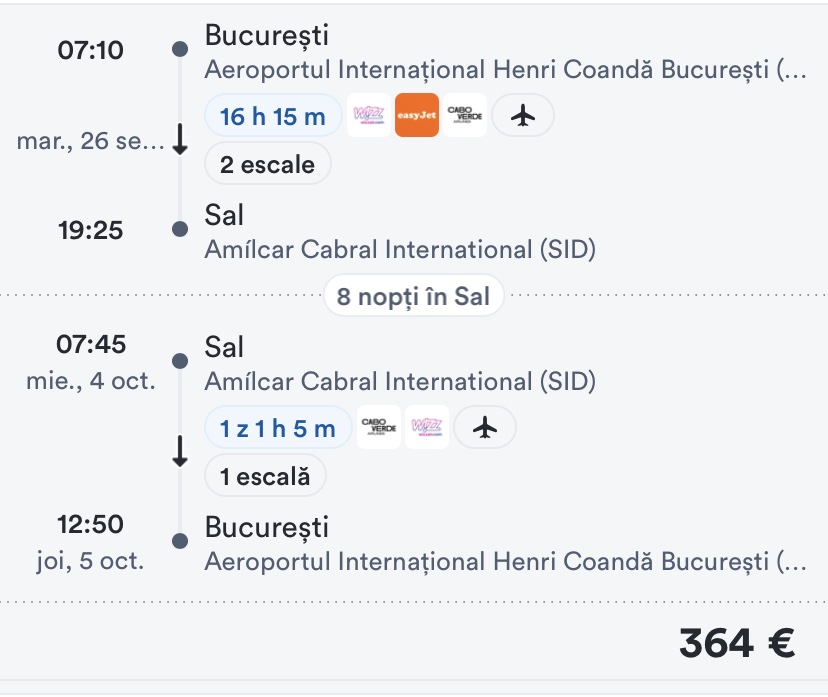Click the 19:25 arrival Amílcar Cabral International text
Image resolution: width=828 pixels, height=697 pixels.
coord(400,250)
